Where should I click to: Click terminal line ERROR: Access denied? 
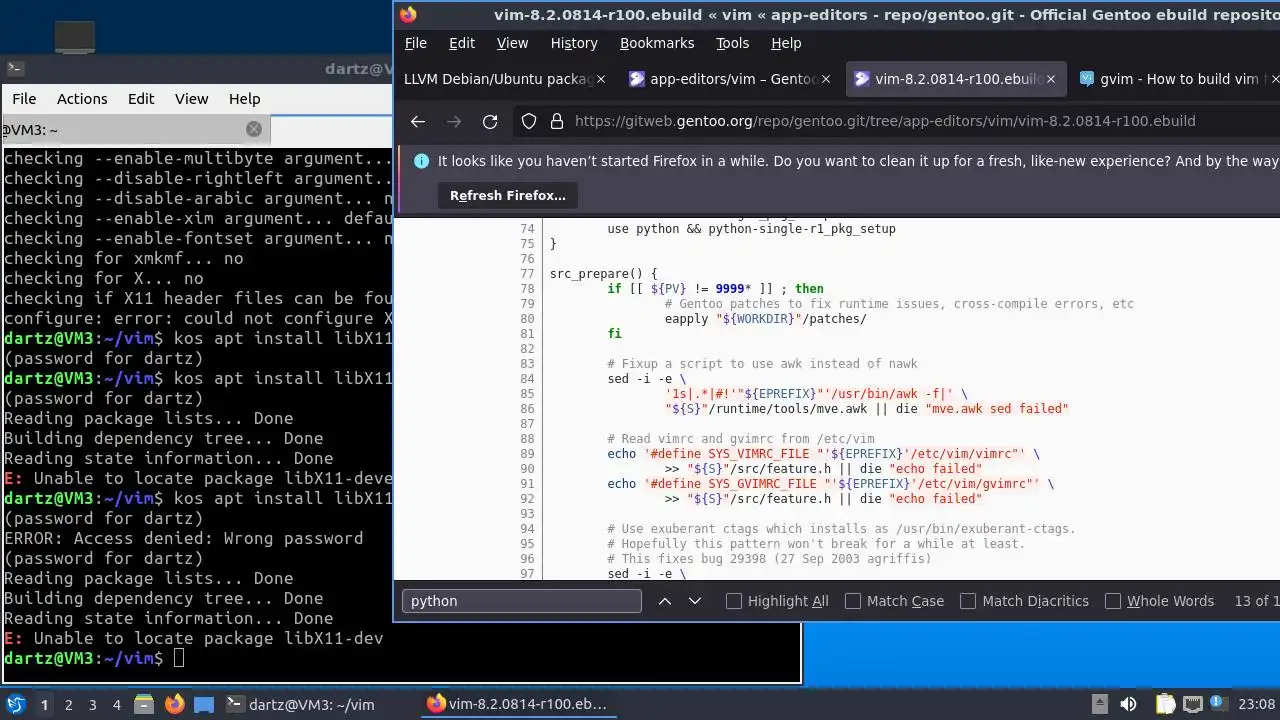click(184, 538)
